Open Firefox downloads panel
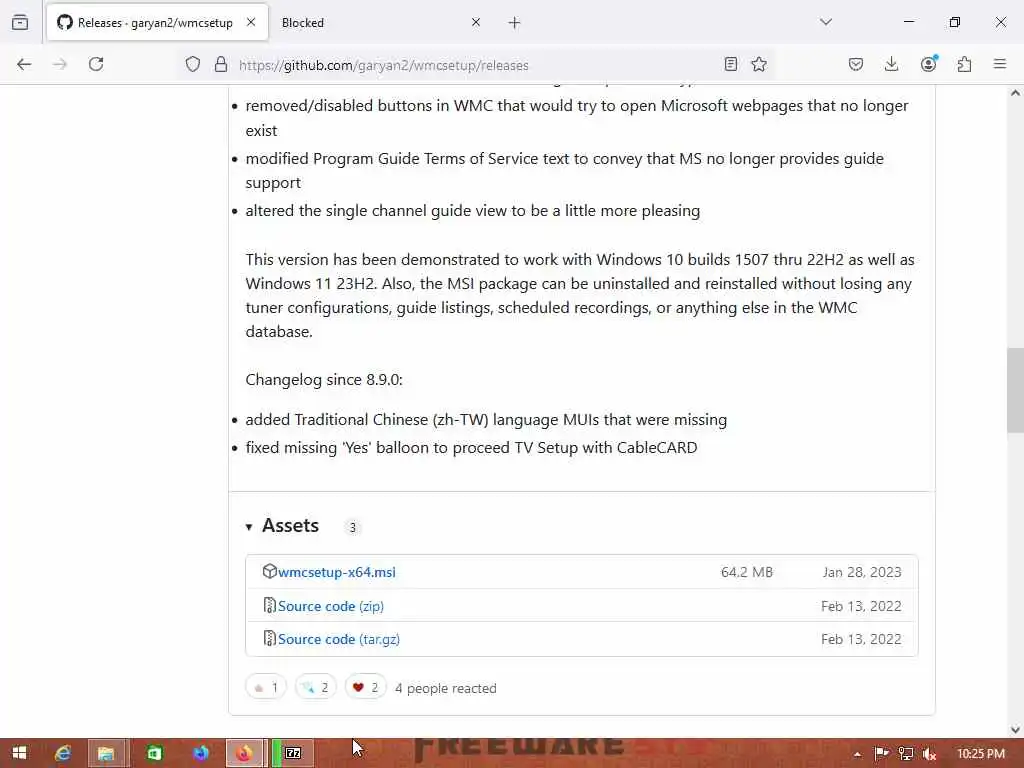This screenshot has height=768, width=1024. (891, 64)
